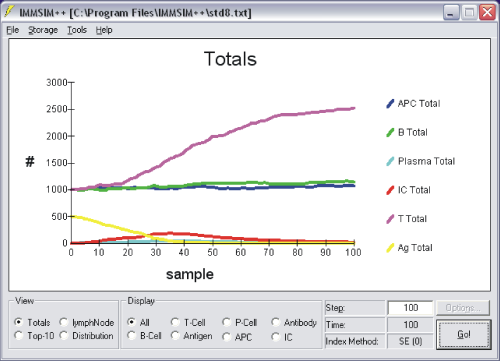Screen dimensions: 500x361
Task: Click the Plasma Total cyan legend swatch
Action: pos(390,161)
